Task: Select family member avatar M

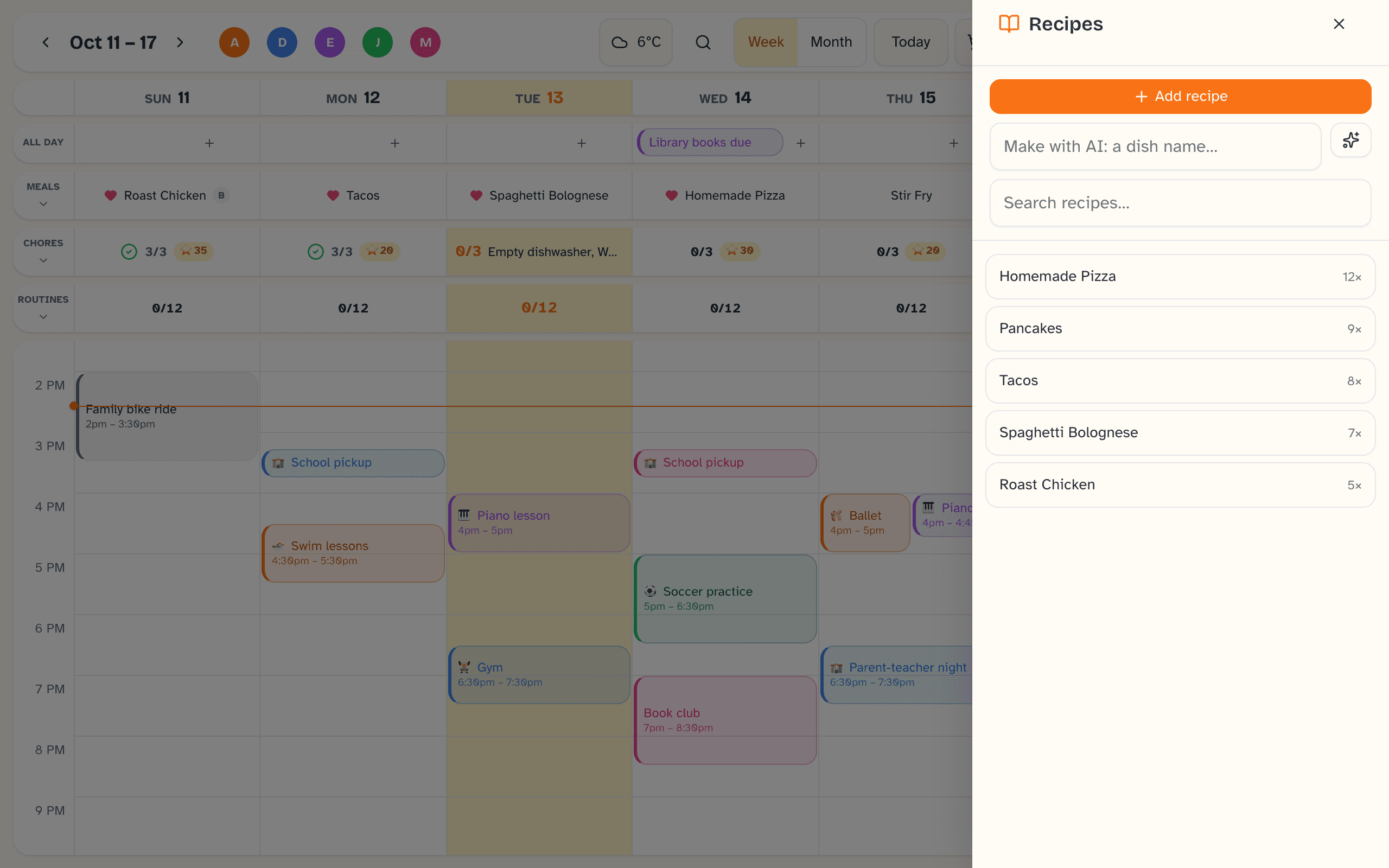Action: coord(425,42)
